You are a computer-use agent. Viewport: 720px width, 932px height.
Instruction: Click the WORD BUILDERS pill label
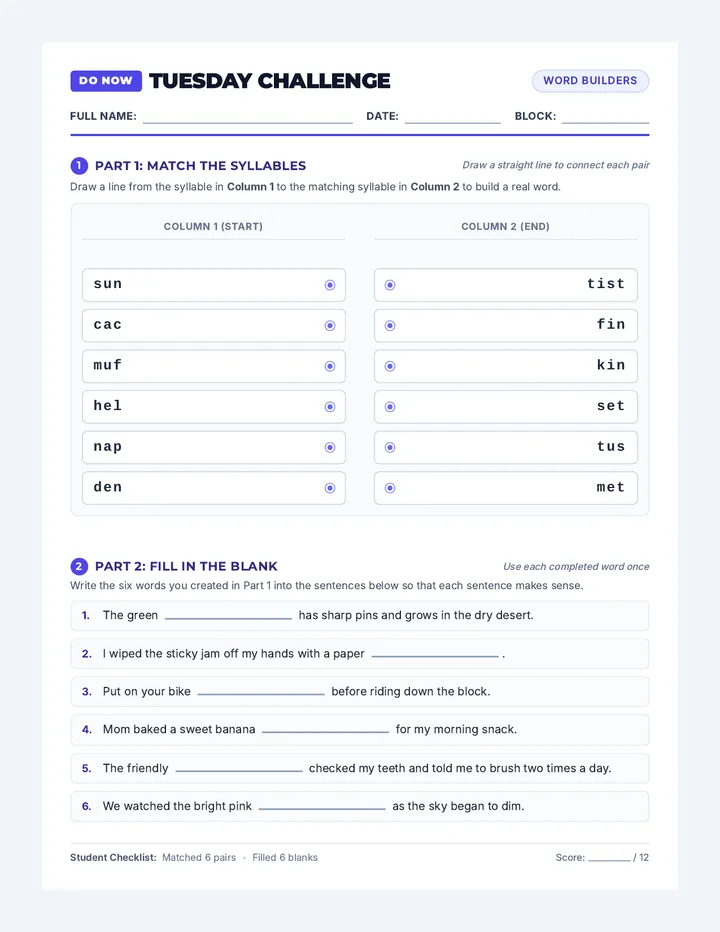(x=590, y=81)
